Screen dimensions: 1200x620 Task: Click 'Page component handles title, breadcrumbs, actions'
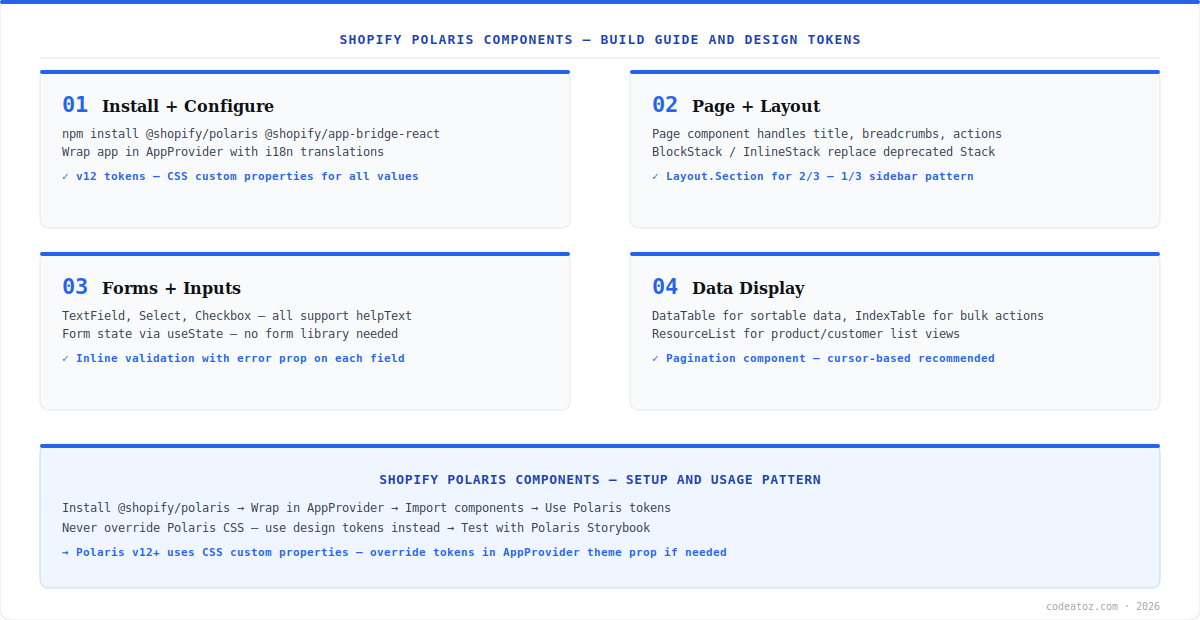827,134
